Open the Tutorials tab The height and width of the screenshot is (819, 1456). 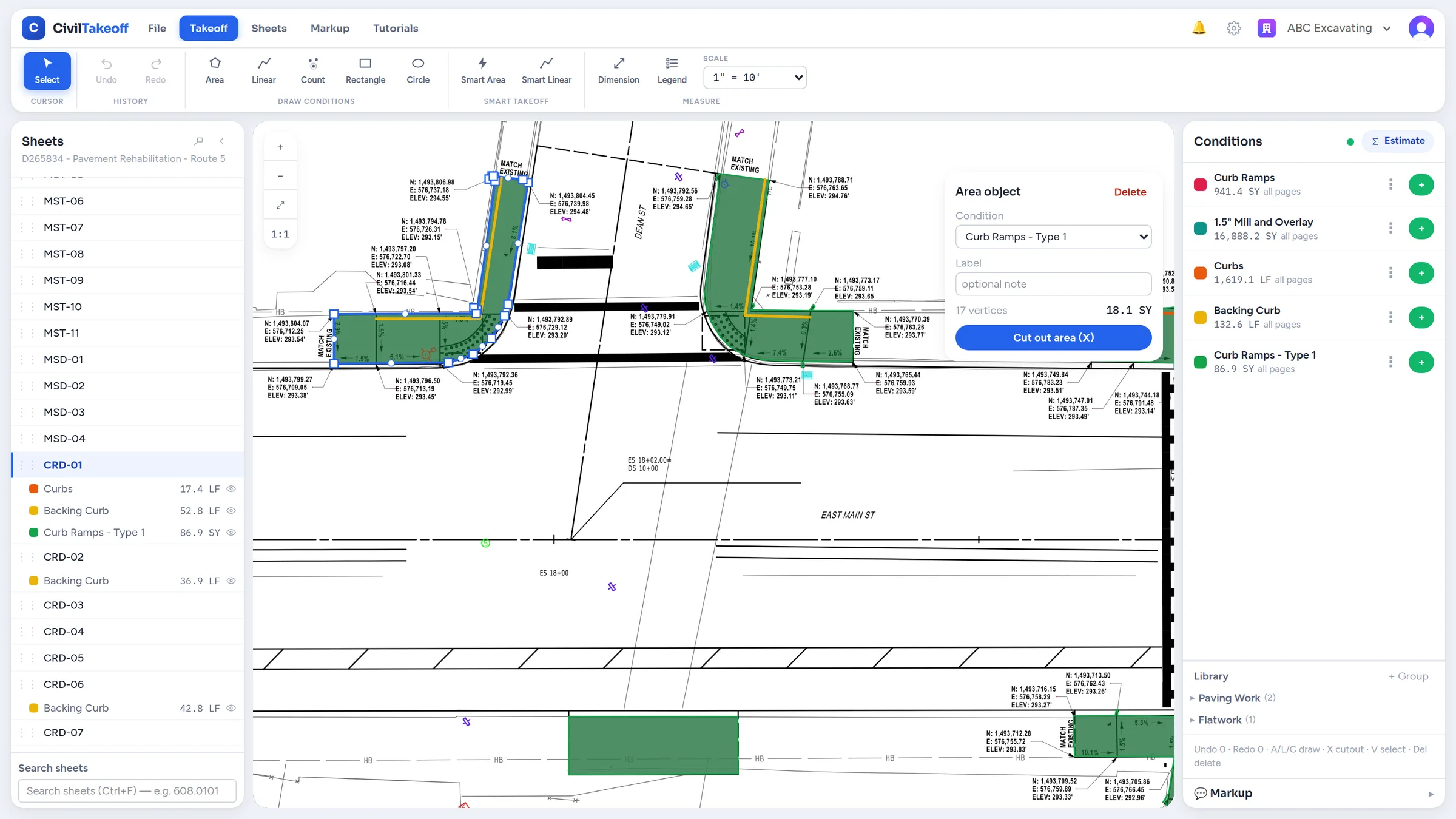(396, 28)
